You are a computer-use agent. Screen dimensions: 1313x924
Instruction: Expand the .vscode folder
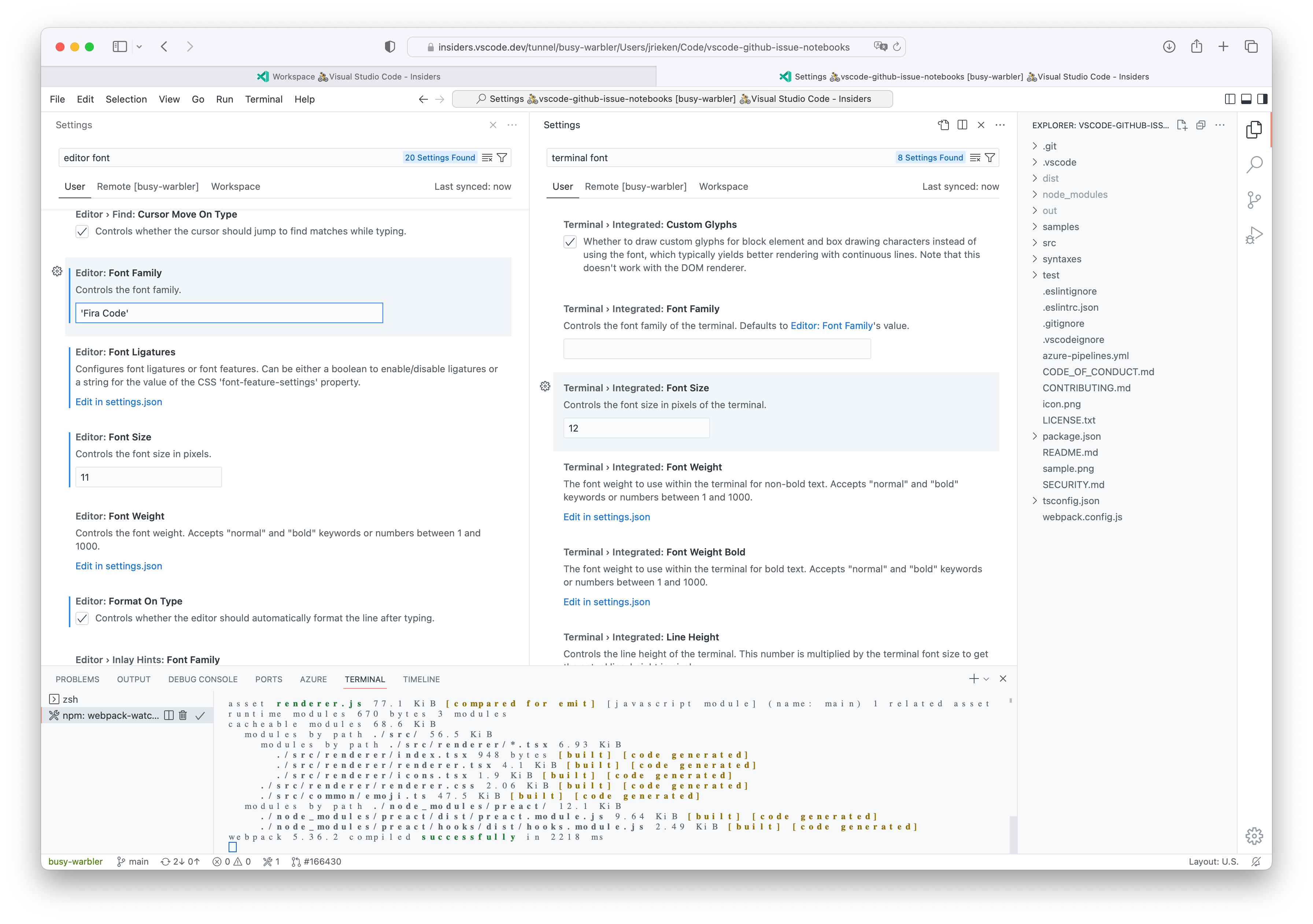1059,162
